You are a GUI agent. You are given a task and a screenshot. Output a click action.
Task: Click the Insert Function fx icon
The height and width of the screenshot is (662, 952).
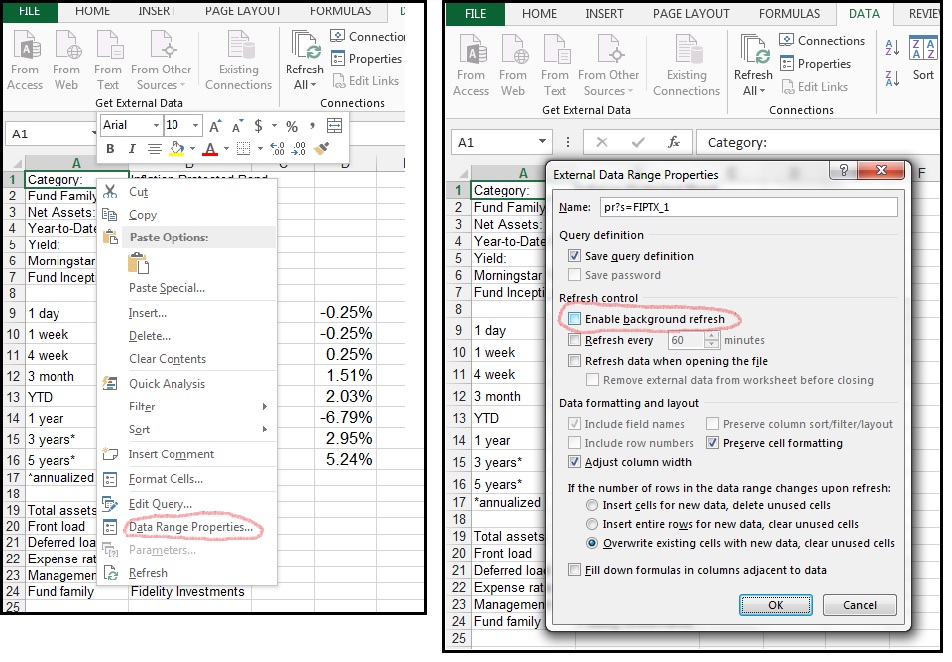673,142
